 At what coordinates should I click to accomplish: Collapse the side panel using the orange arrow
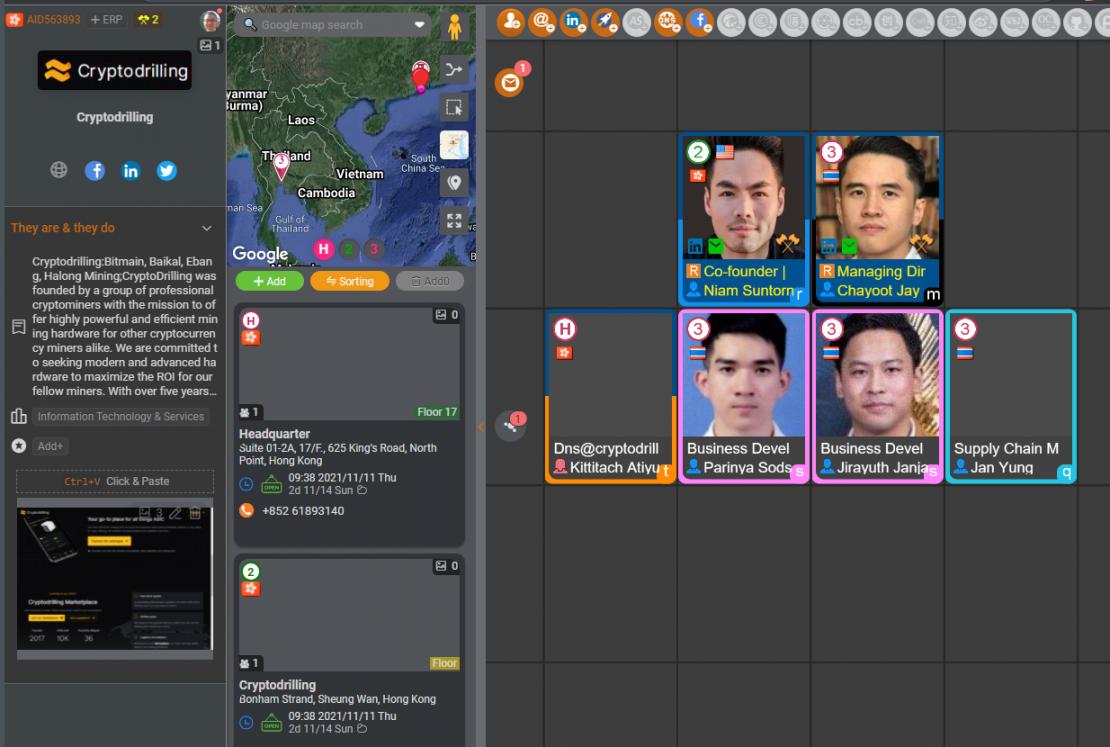point(480,427)
